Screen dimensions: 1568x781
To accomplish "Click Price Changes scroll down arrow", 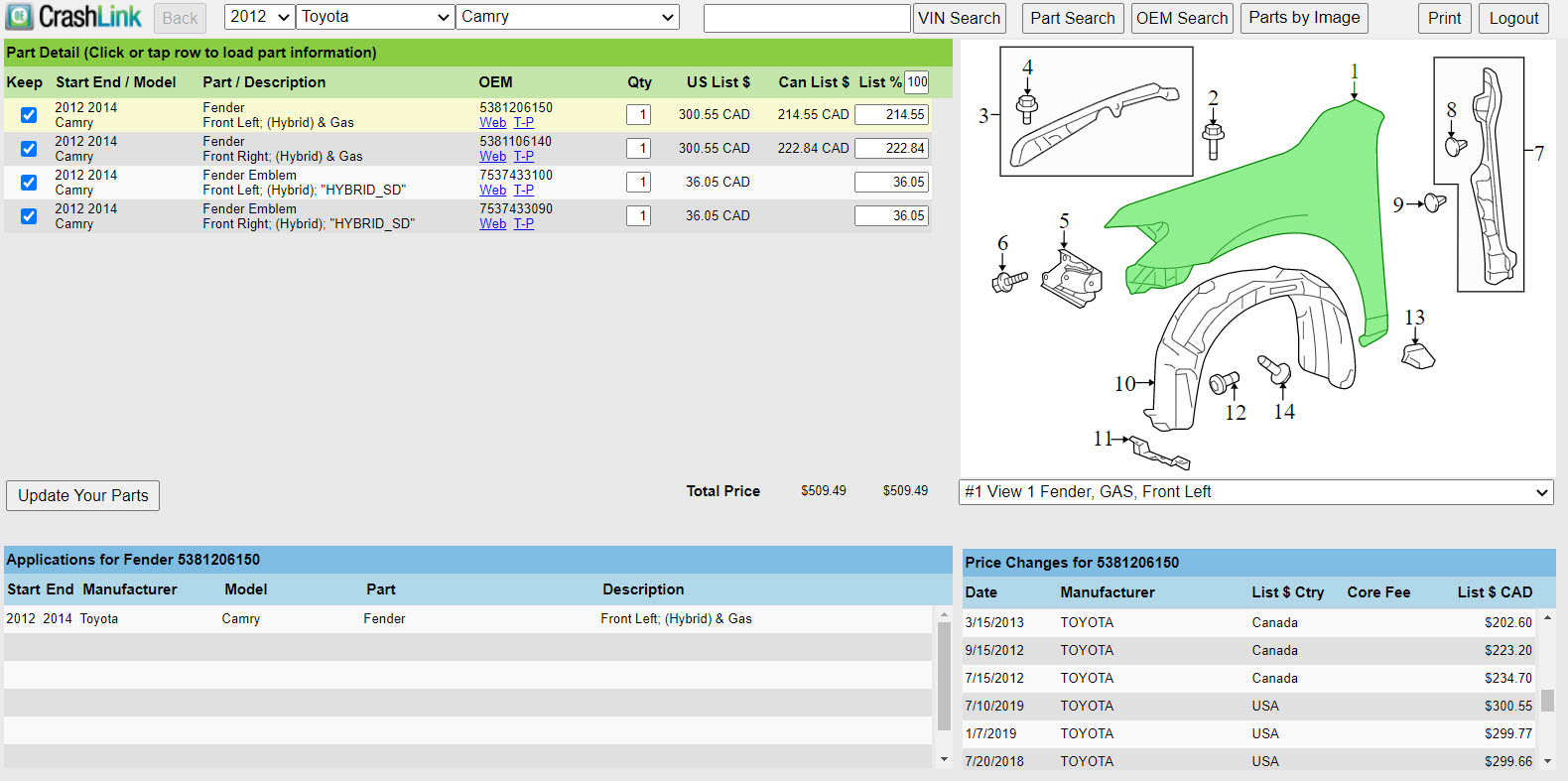I will (x=1547, y=761).
